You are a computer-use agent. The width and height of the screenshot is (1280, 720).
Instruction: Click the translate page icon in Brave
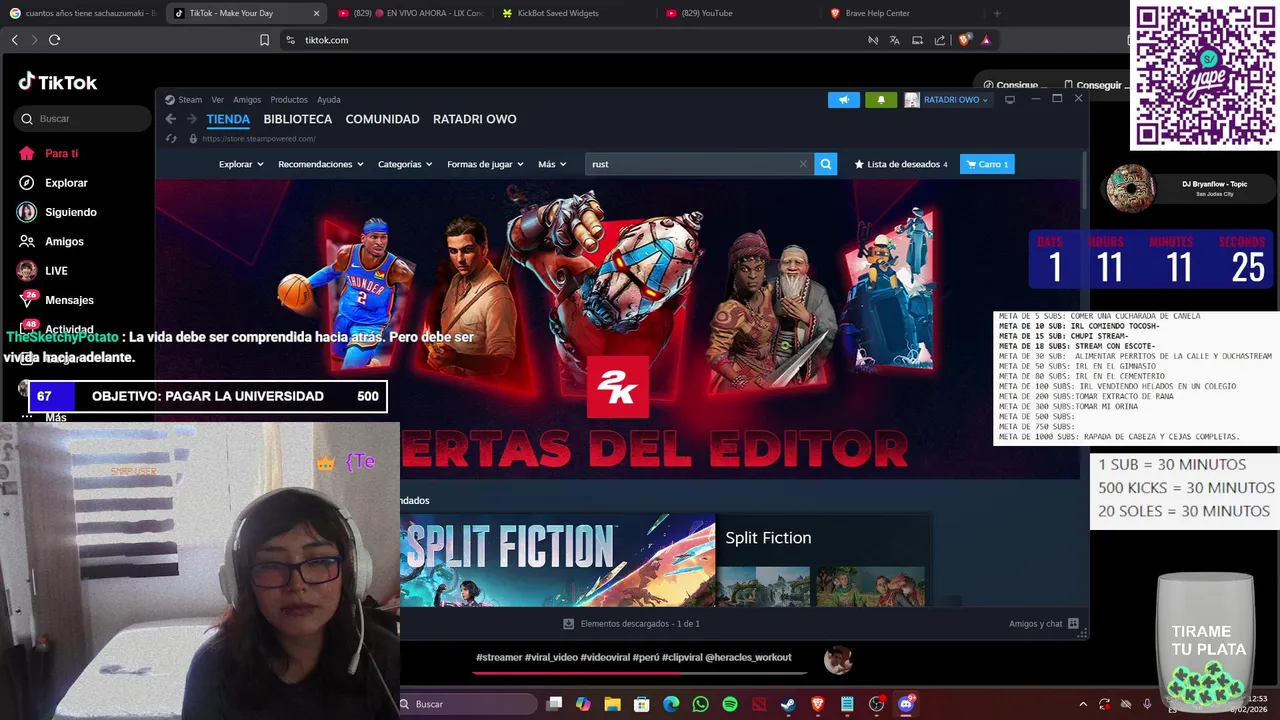point(894,40)
